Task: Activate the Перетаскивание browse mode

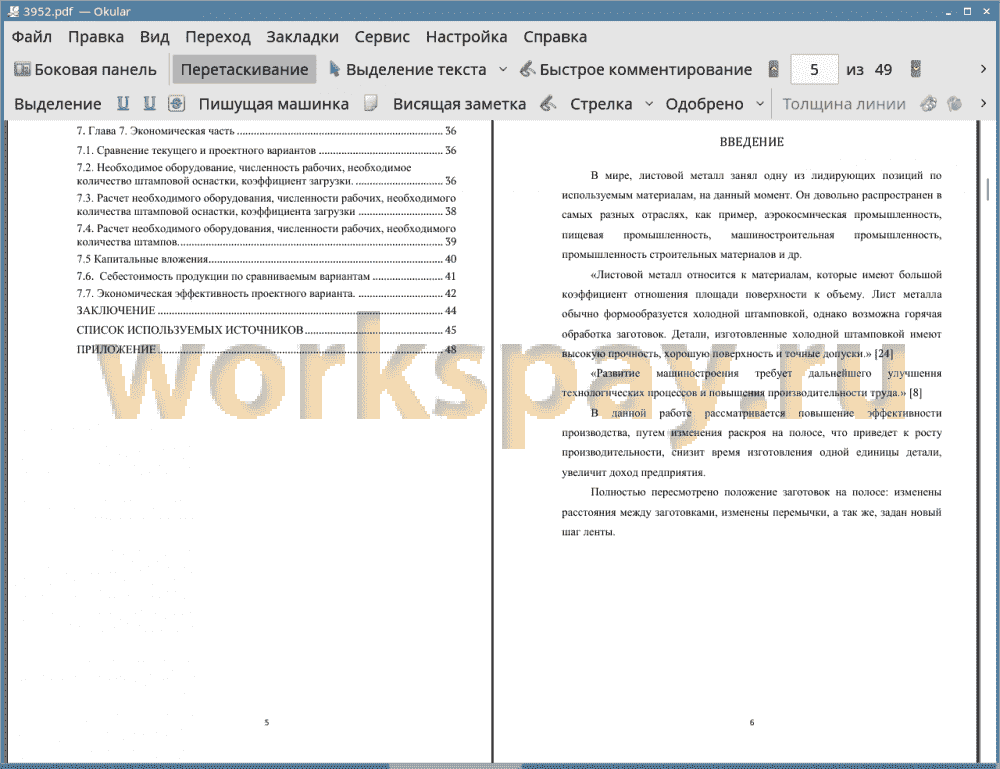Action: (x=244, y=70)
